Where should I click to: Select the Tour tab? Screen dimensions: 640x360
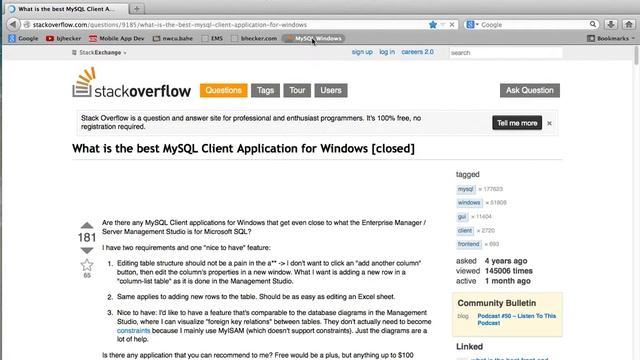tap(297, 90)
